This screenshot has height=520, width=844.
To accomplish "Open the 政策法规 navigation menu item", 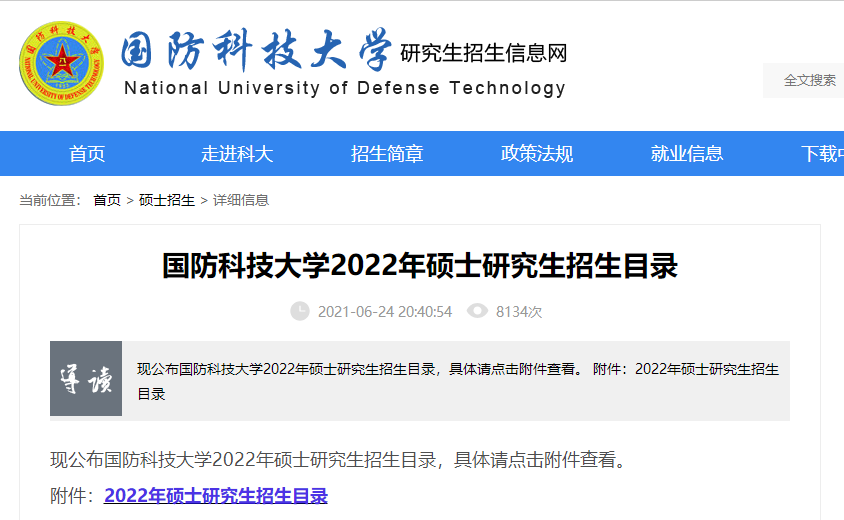I will pos(537,154).
